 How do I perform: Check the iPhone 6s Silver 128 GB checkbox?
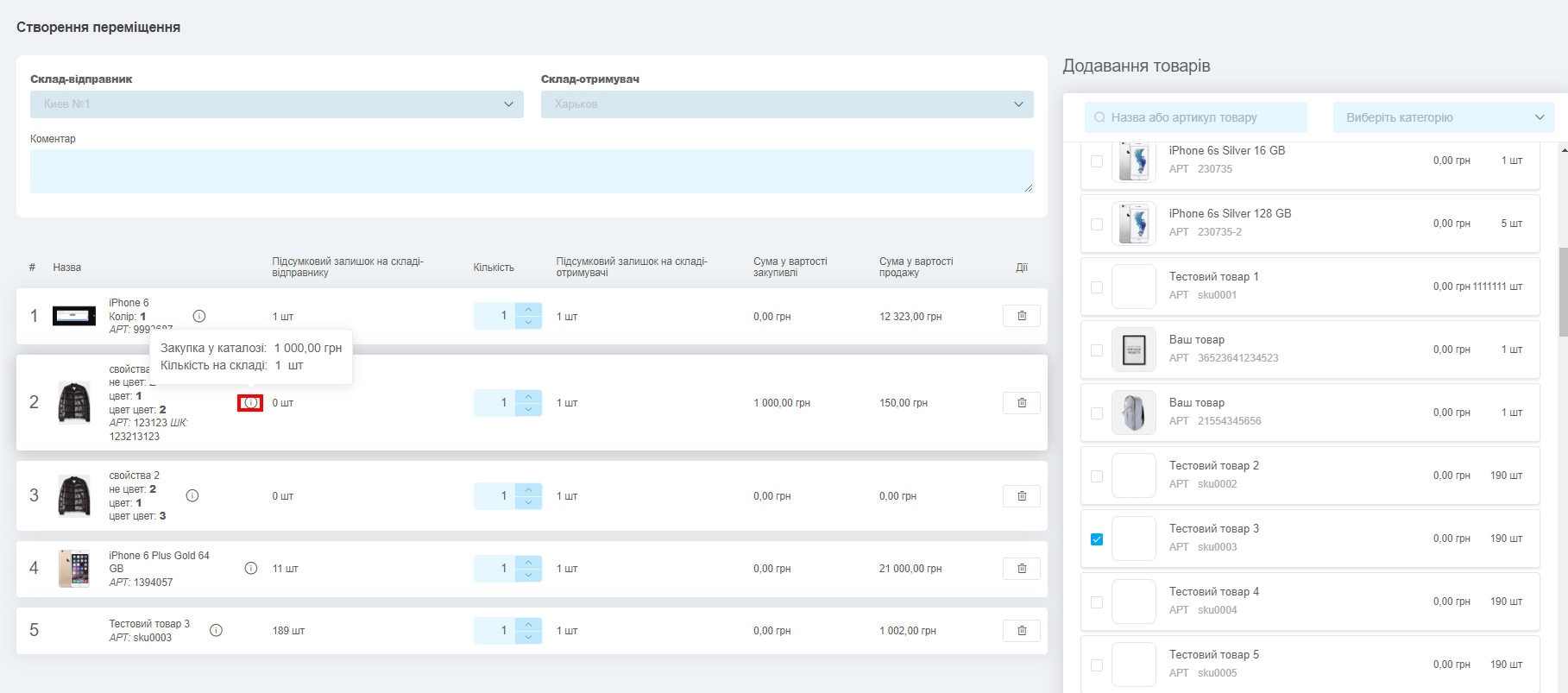coord(1097,224)
